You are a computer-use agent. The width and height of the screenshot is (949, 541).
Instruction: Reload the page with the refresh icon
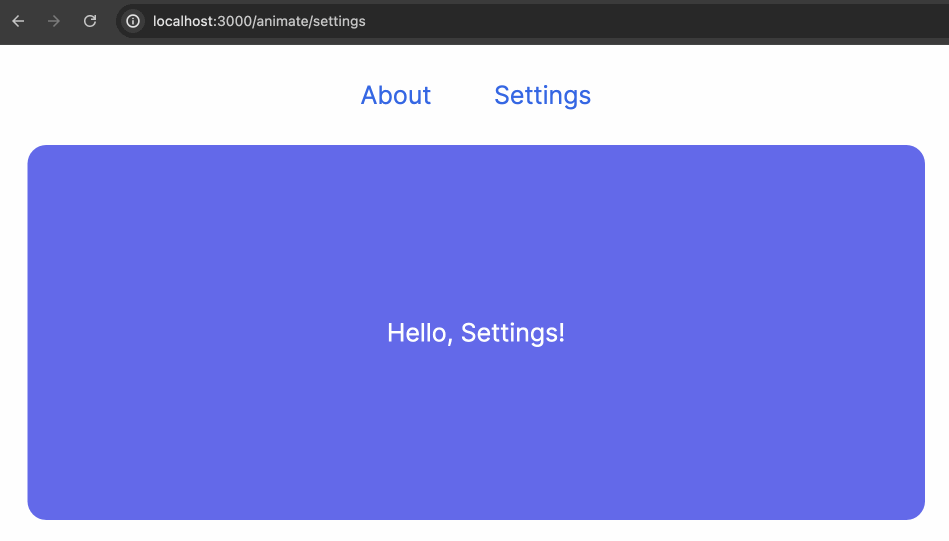tap(90, 21)
